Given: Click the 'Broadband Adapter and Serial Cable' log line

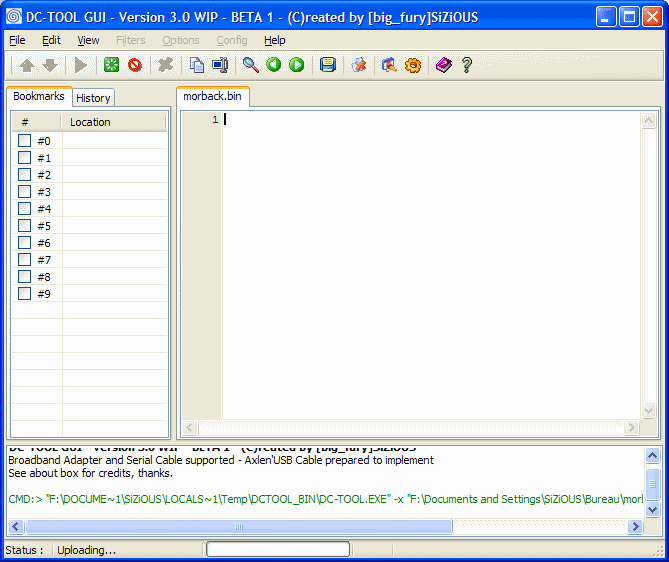Looking at the screenshot, I should [221, 460].
